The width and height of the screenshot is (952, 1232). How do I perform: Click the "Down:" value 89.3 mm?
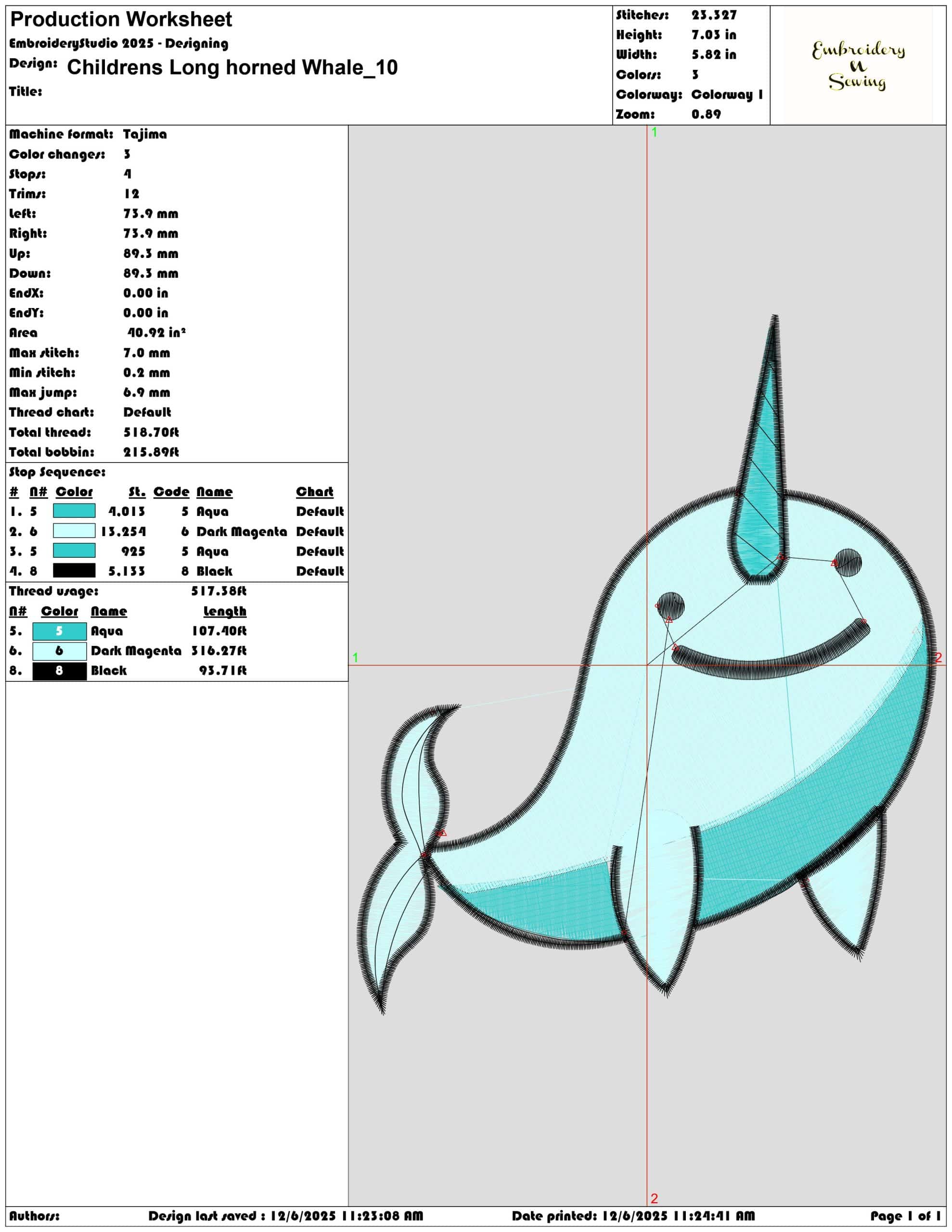pyautogui.click(x=151, y=273)
